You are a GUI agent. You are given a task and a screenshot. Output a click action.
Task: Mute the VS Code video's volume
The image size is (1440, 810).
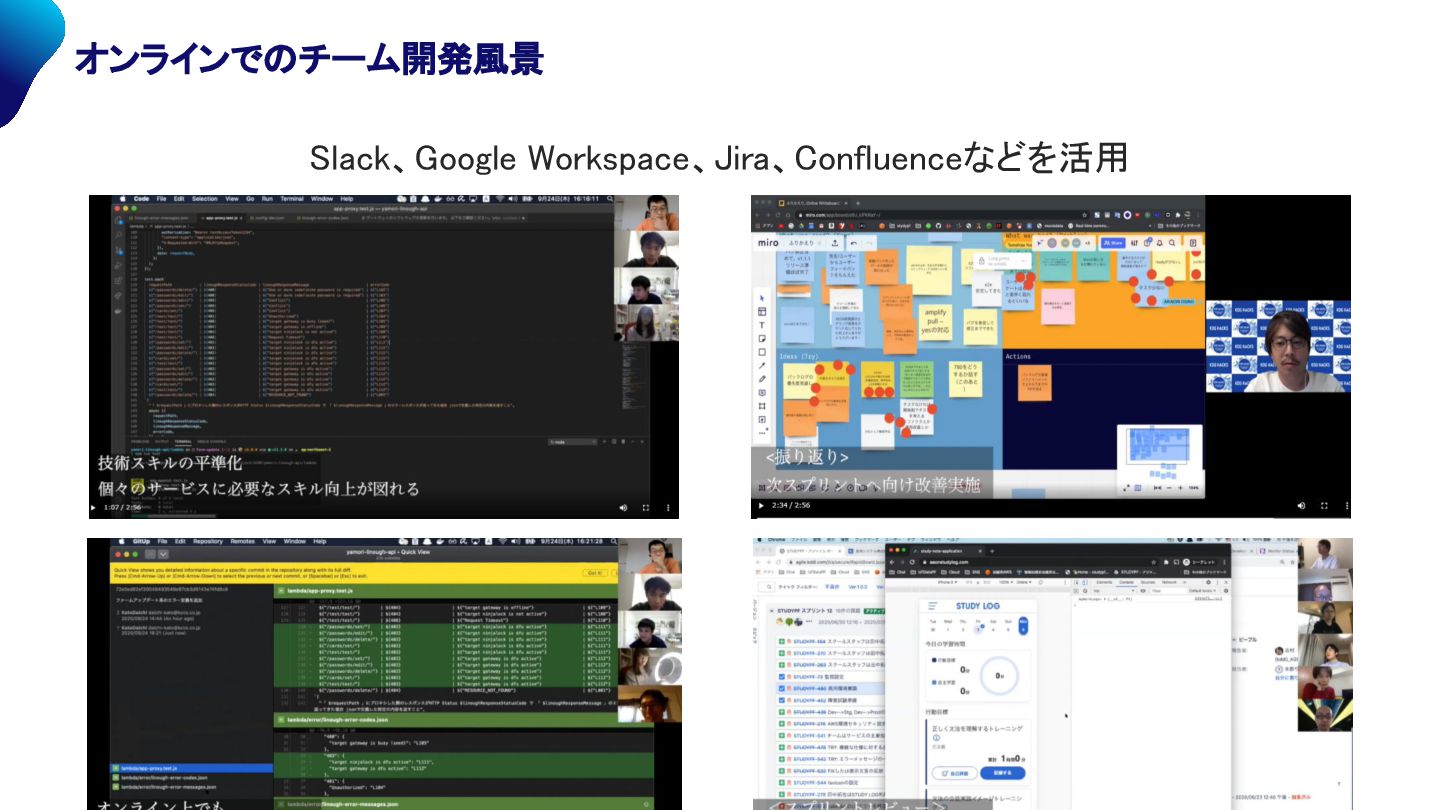[x=624, y=508]
